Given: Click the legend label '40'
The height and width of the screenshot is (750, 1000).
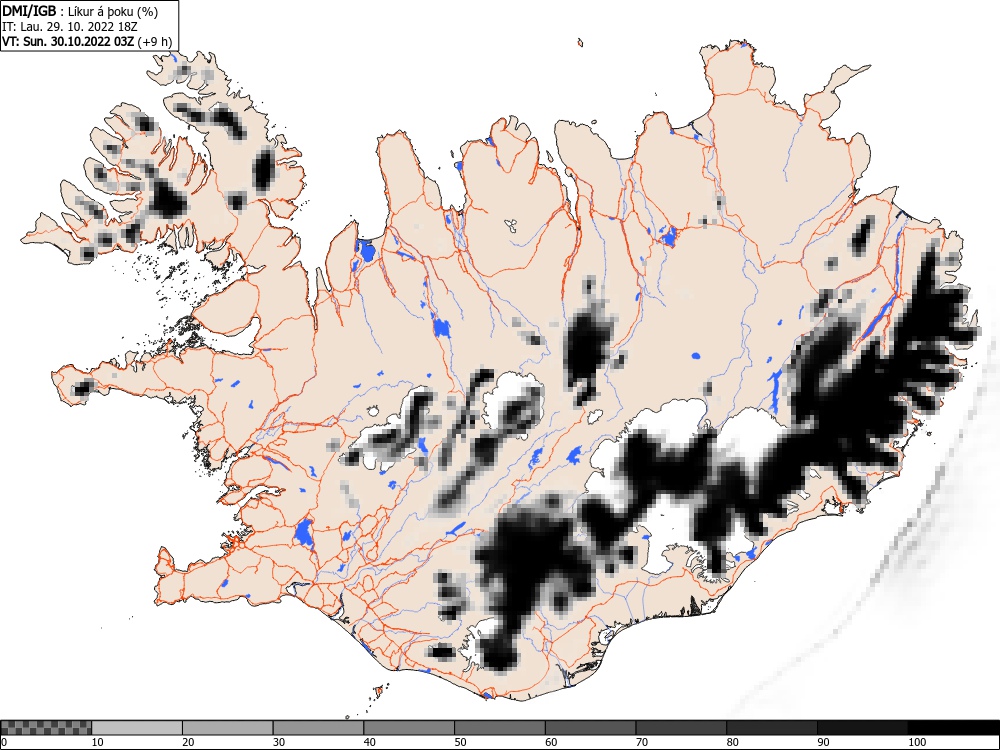Looking at the screenshot, I should (369, 742).
